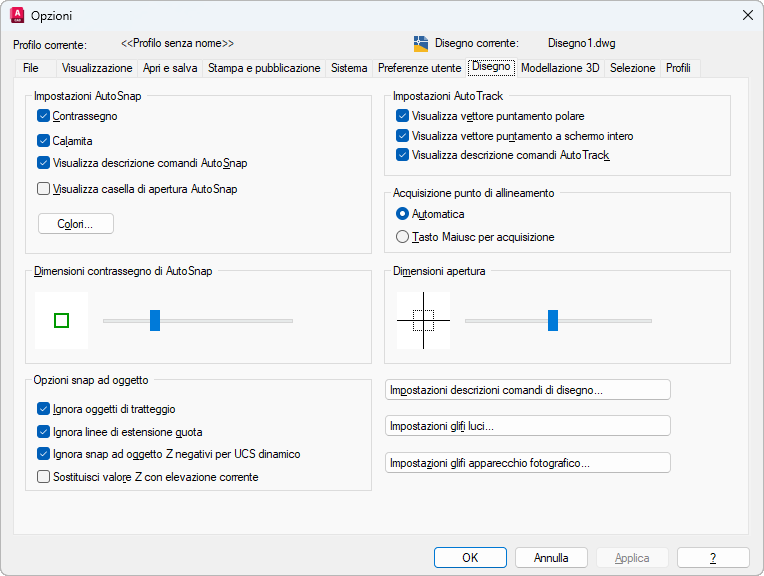The image size is (764, 576).
Task: Click the AutoCAD logo icon in title bar
Action: [x=16, y=15]
